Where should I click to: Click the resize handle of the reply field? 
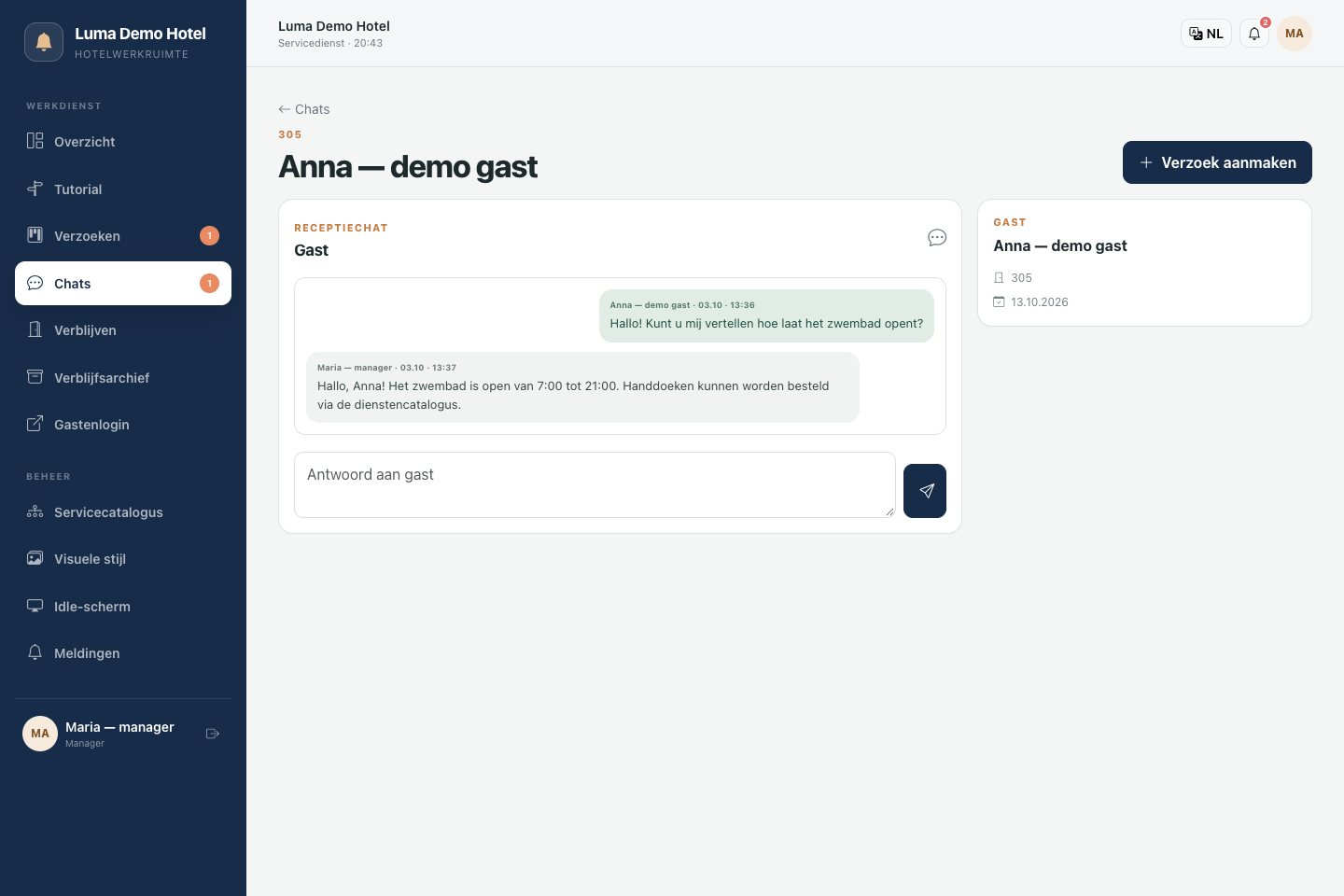(889, 511)
